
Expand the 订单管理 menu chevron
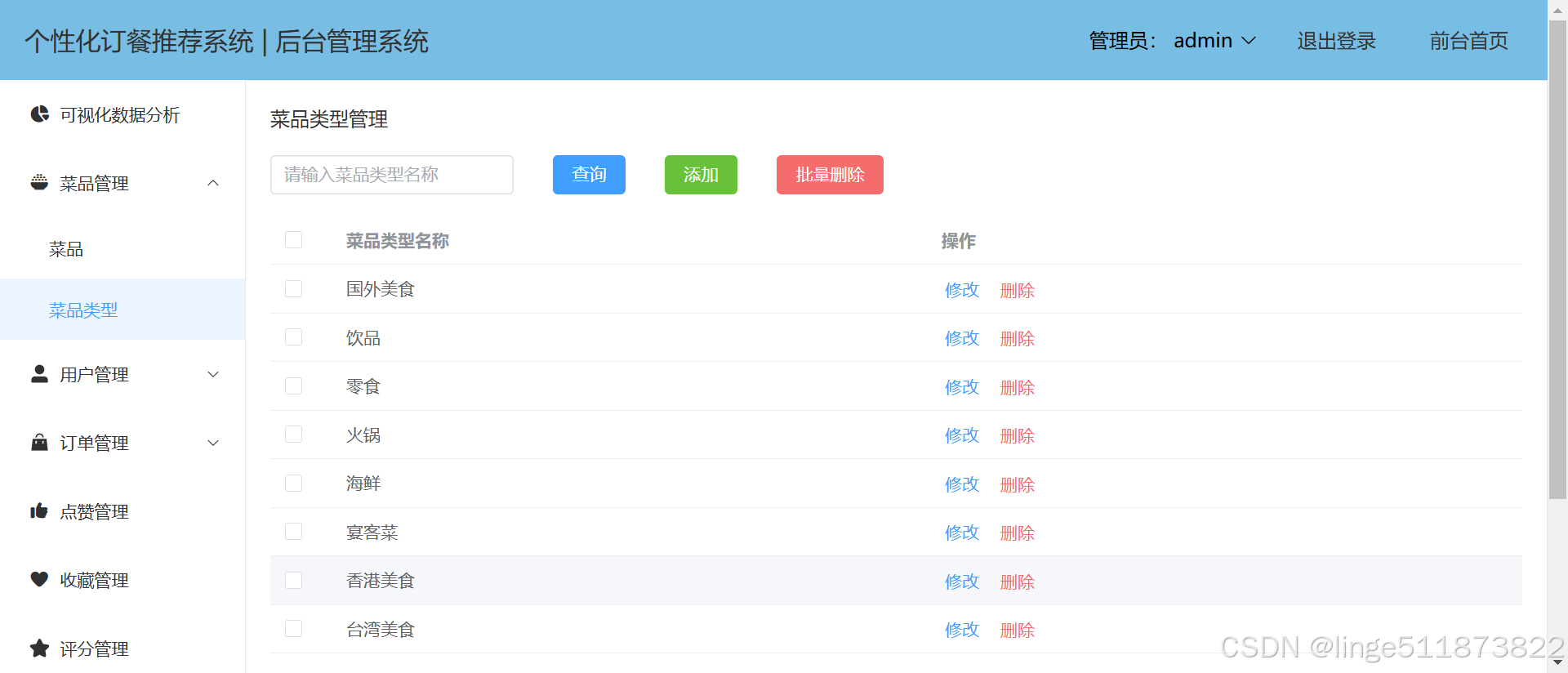point(213,443)
